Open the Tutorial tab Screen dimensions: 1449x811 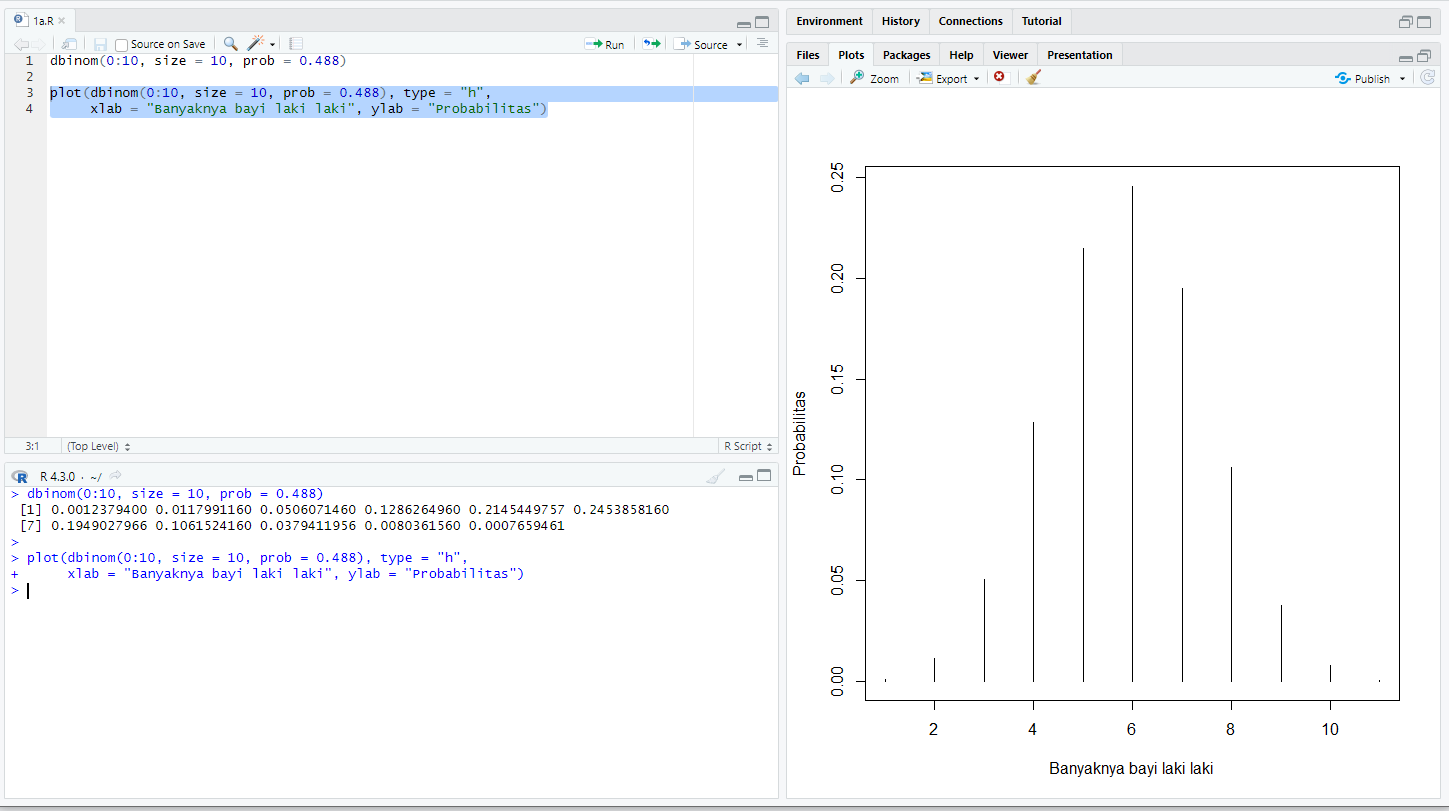pos(1041,21)
